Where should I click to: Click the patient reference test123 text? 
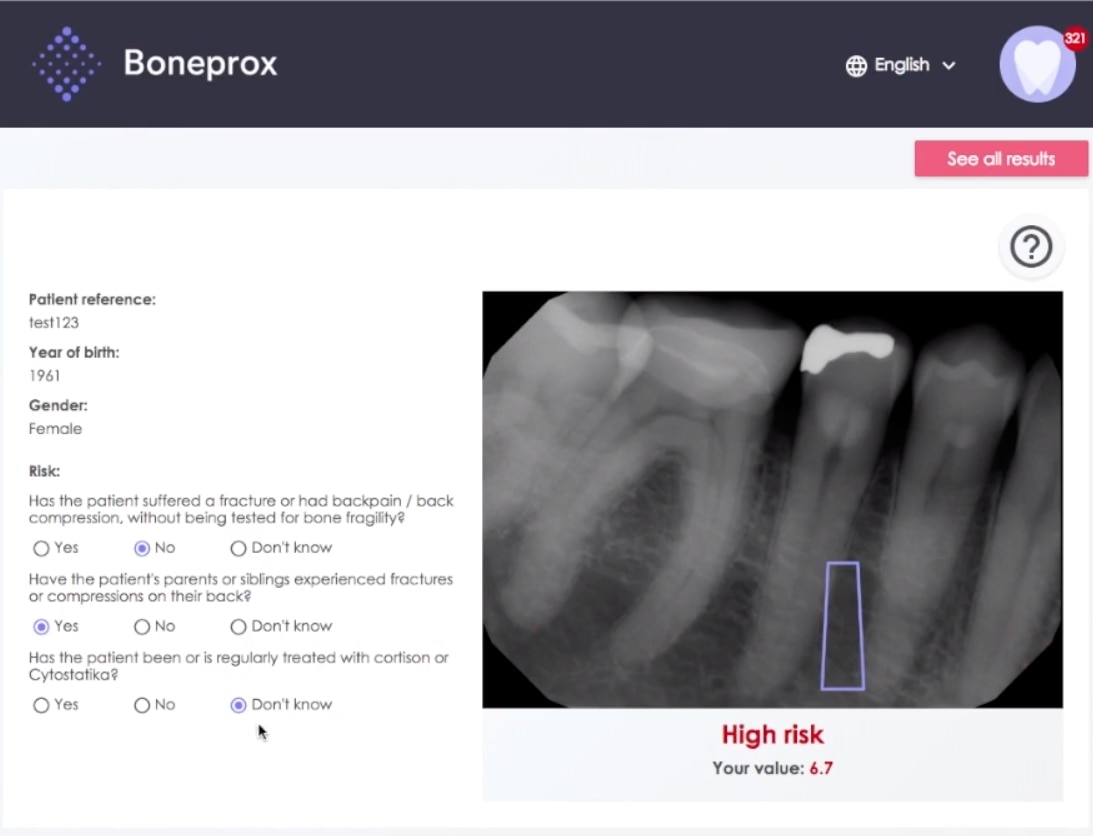click(53, 322)
